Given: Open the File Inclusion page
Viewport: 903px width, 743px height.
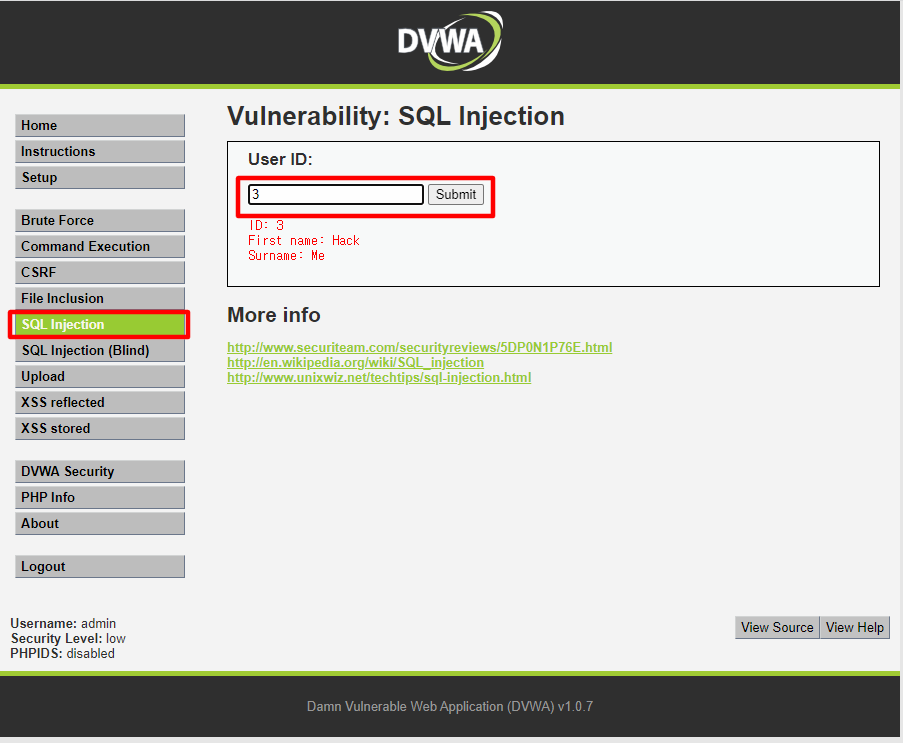Looking at the screenshot, I should (100, 298).
